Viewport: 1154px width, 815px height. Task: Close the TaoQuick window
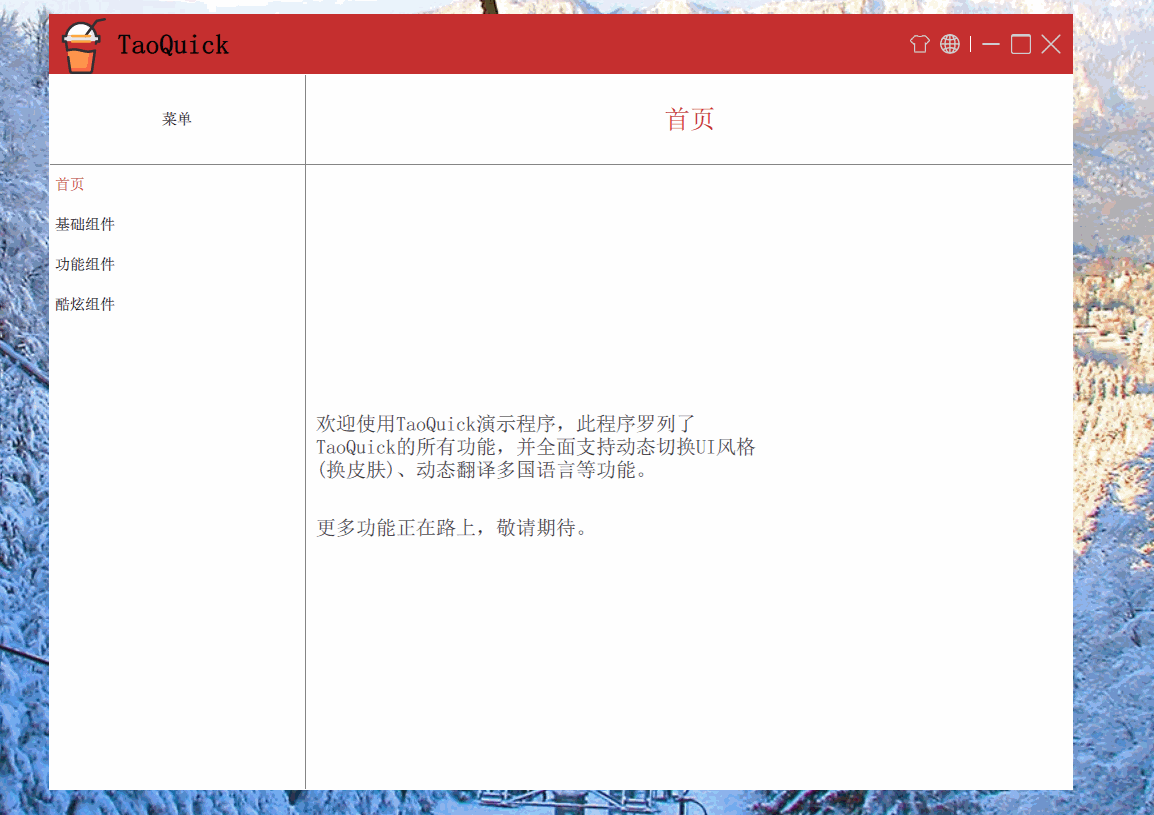click(1051, 44)
